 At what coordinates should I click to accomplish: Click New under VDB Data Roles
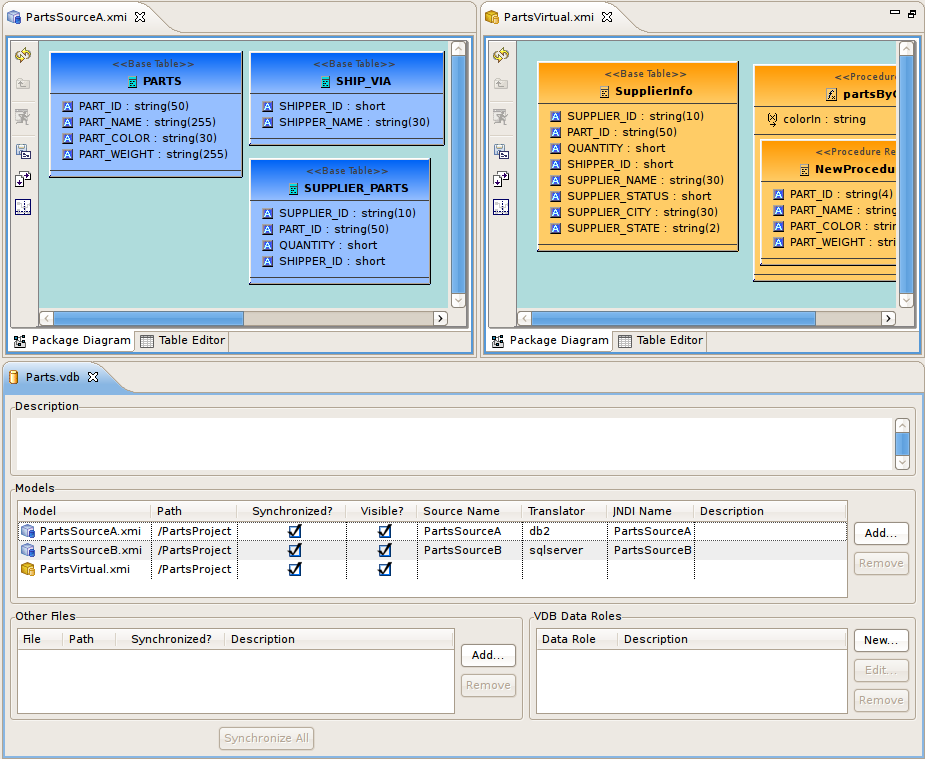click(880, 640)
